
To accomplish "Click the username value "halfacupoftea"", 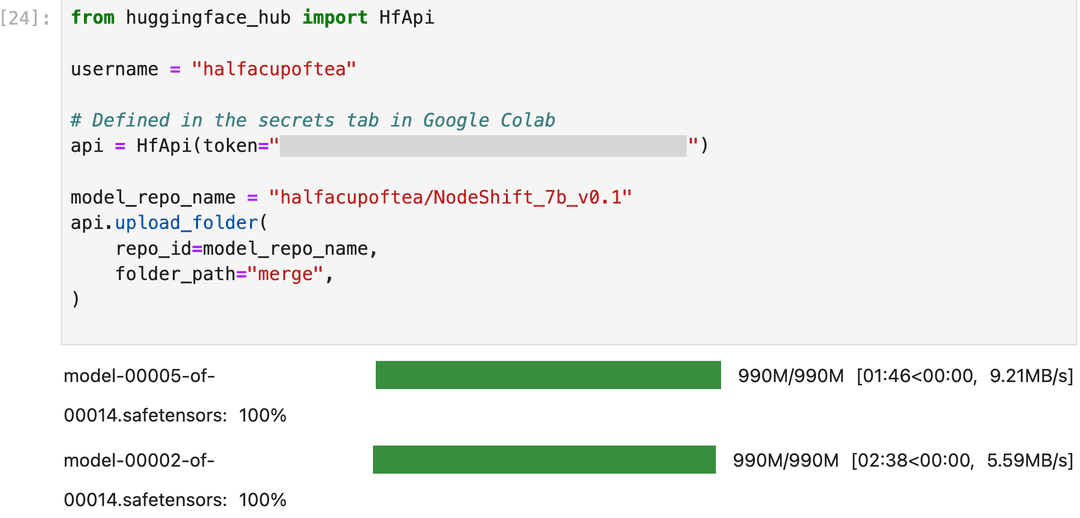I will [x=275, y=69].
